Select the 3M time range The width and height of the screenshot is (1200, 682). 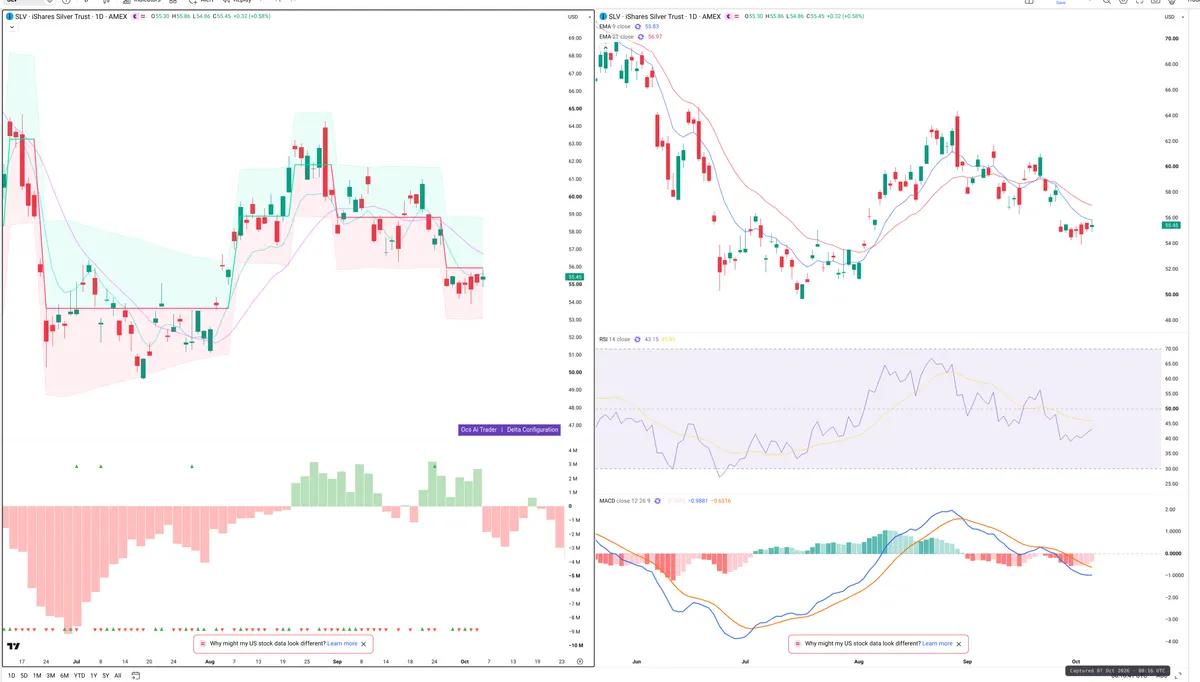tap(51, 676)
